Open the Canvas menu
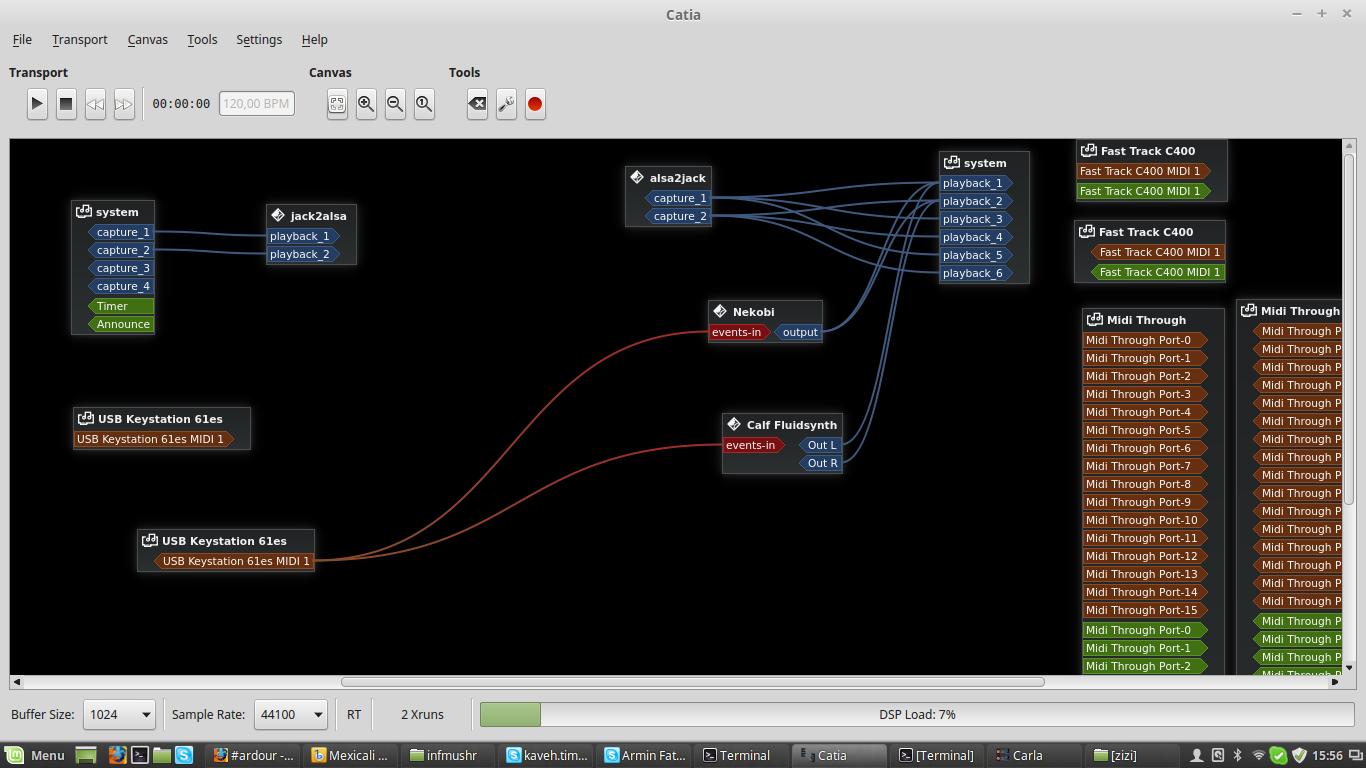The width and height of the screenshot is (1366, 768). [147, 39]
